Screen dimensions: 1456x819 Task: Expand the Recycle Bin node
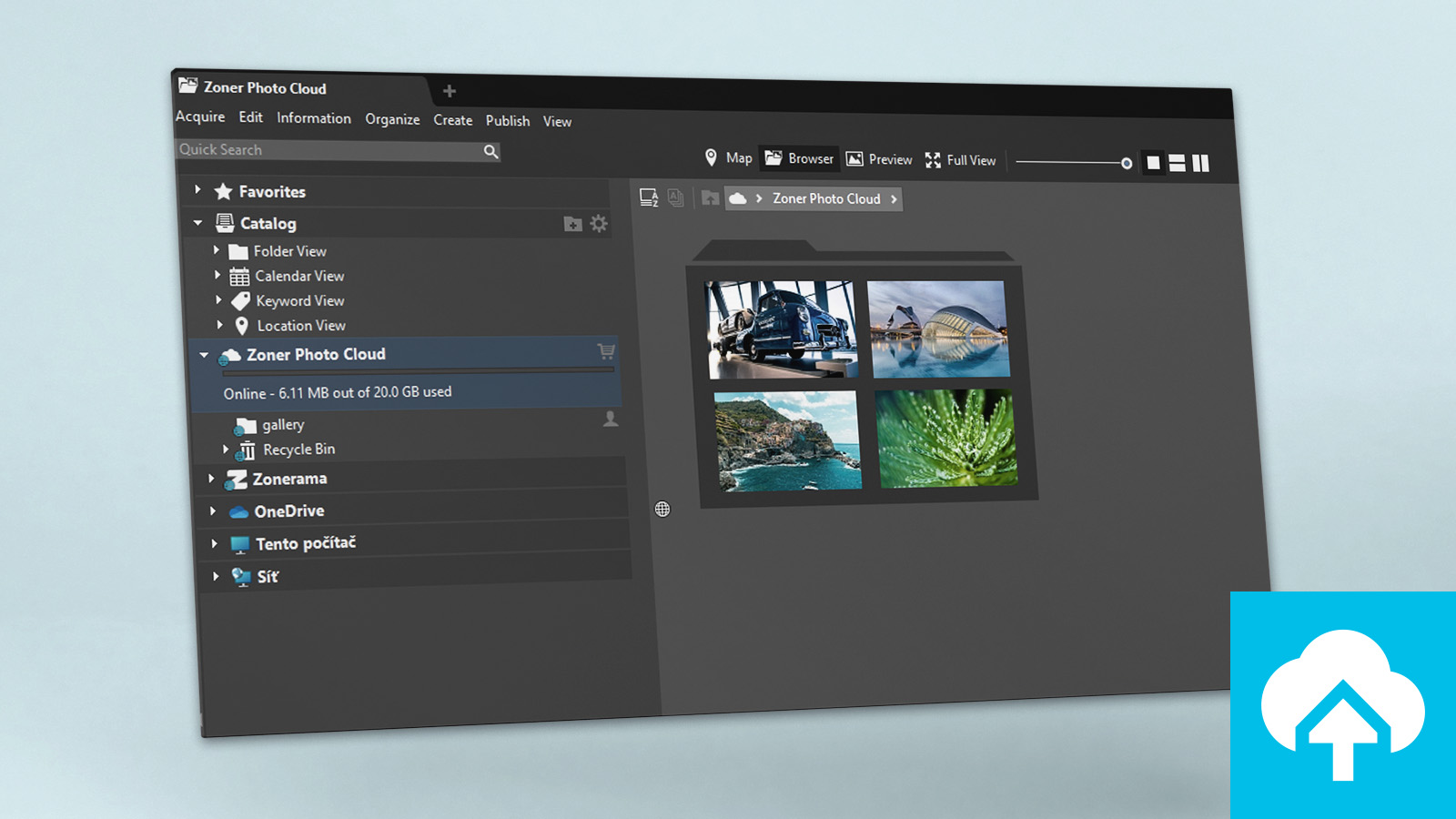[x=226, y=449]
